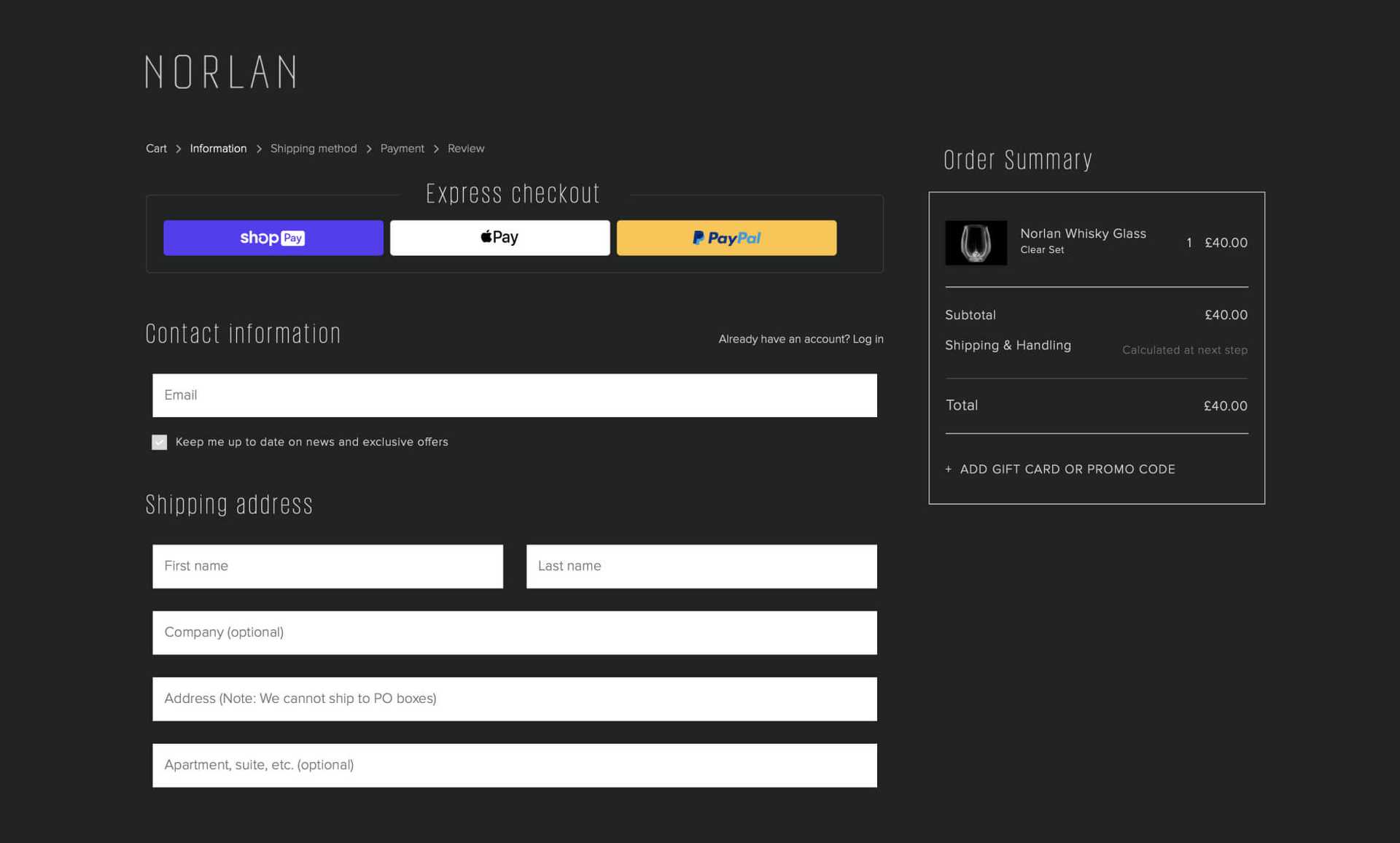Focus the Address field

point(515,699)
